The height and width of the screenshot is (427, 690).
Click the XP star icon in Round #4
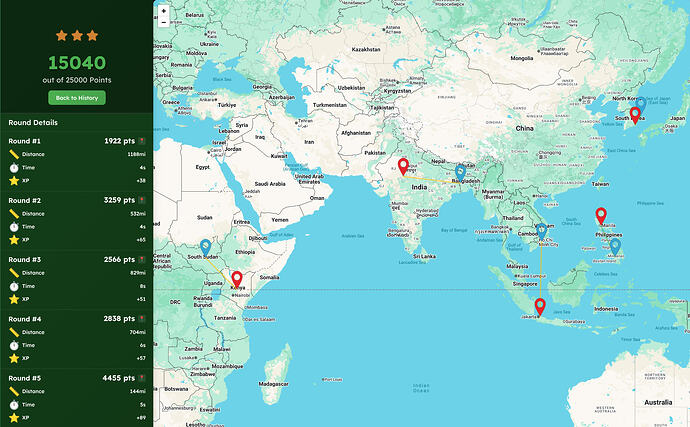[x=14, y=358]
